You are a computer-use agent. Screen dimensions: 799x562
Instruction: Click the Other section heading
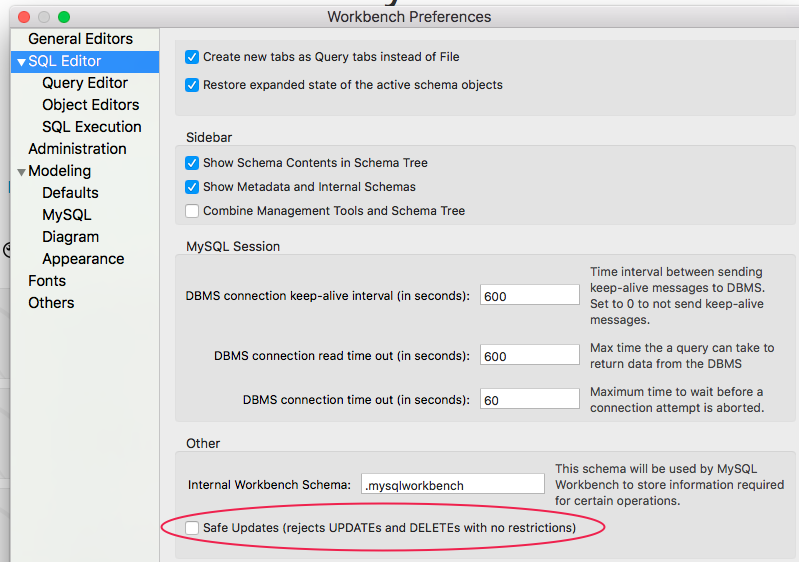[203, 443]
